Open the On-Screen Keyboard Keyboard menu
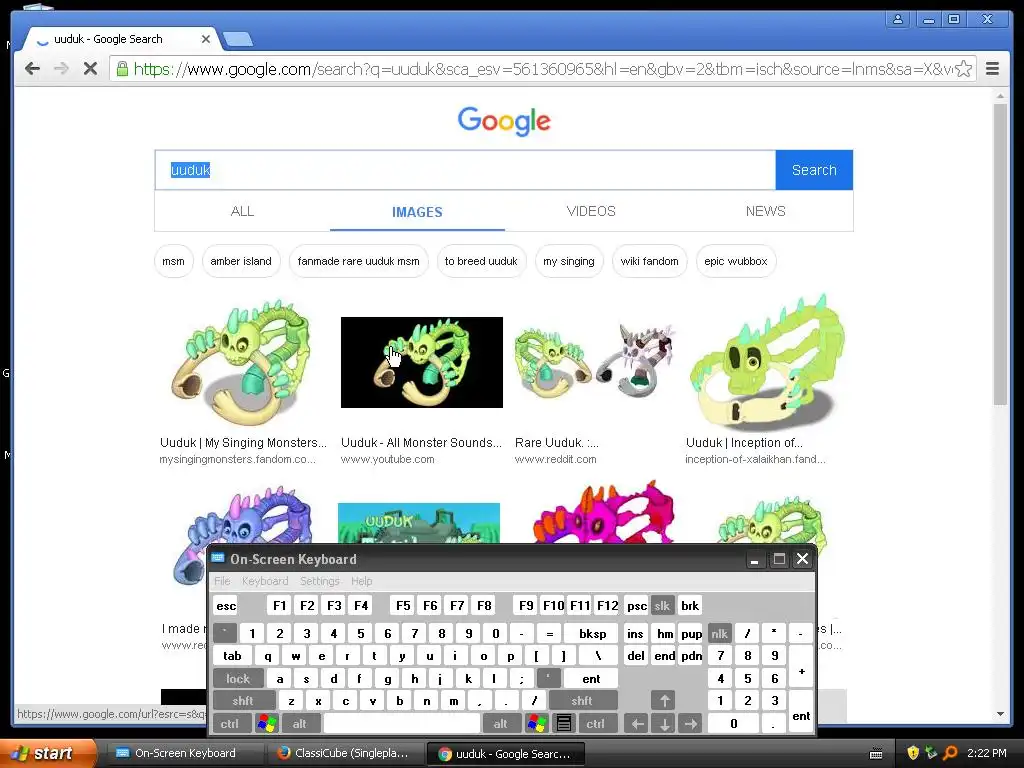 pos(264,581)
